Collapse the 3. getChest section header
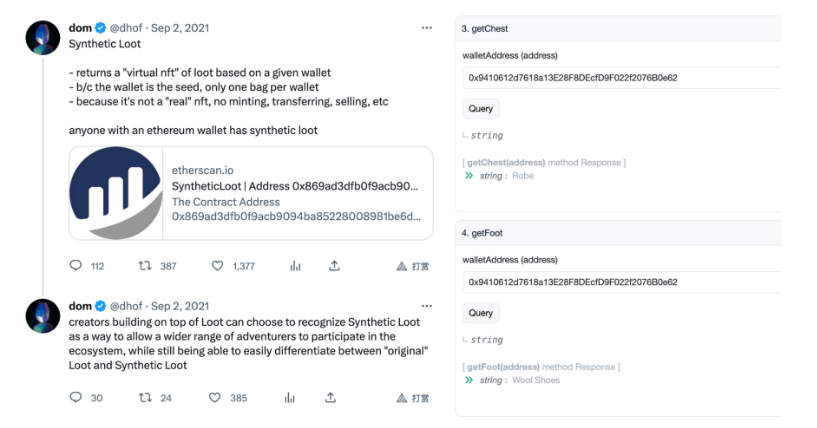This screenshot has width=817, height=428. click(618, 29)
